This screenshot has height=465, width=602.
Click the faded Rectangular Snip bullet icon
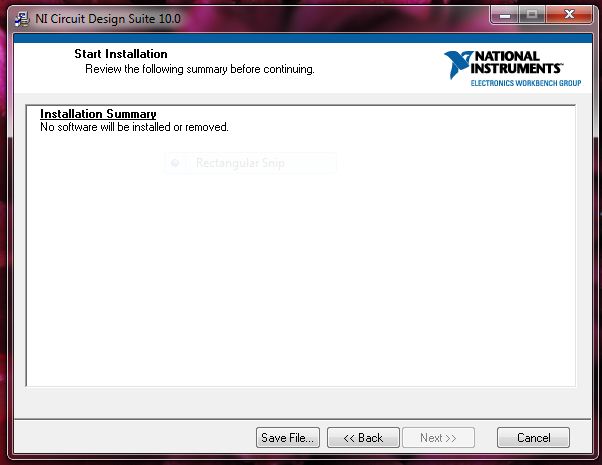[x=176, y=163]
